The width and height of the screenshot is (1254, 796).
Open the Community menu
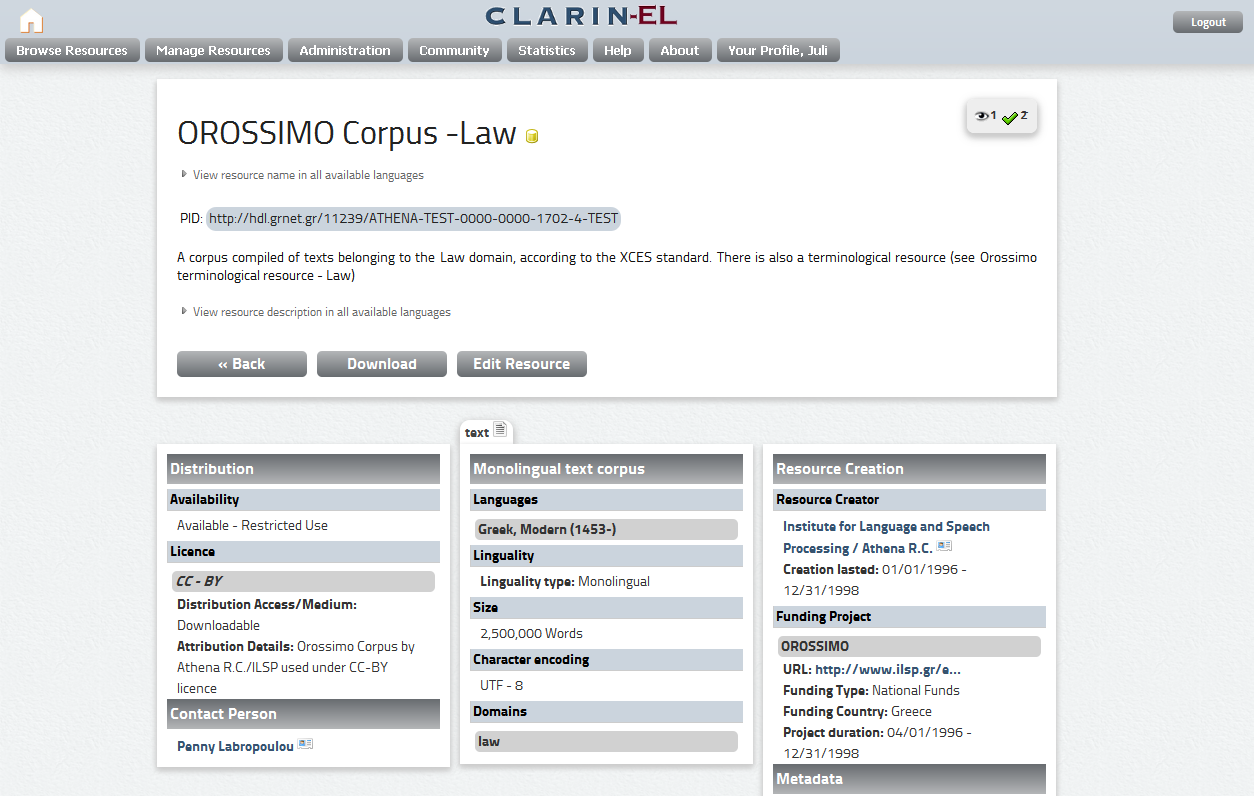[x=454, y=50]
